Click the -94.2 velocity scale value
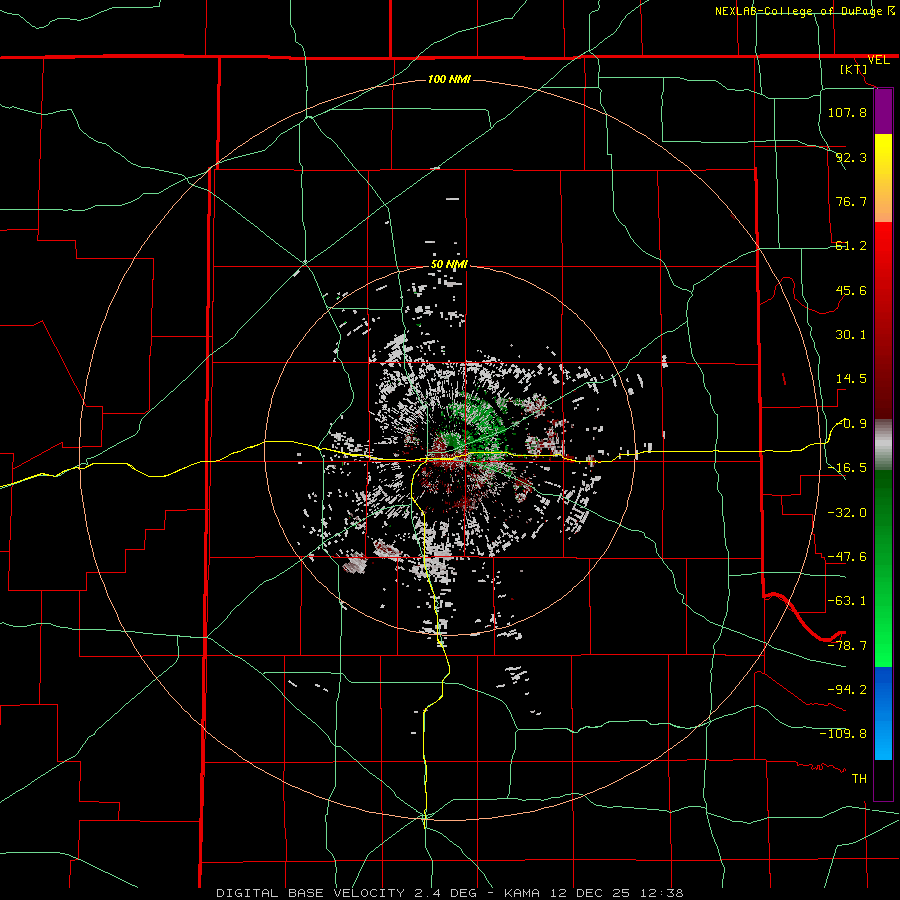900x900 pixels. click(847, 689)
